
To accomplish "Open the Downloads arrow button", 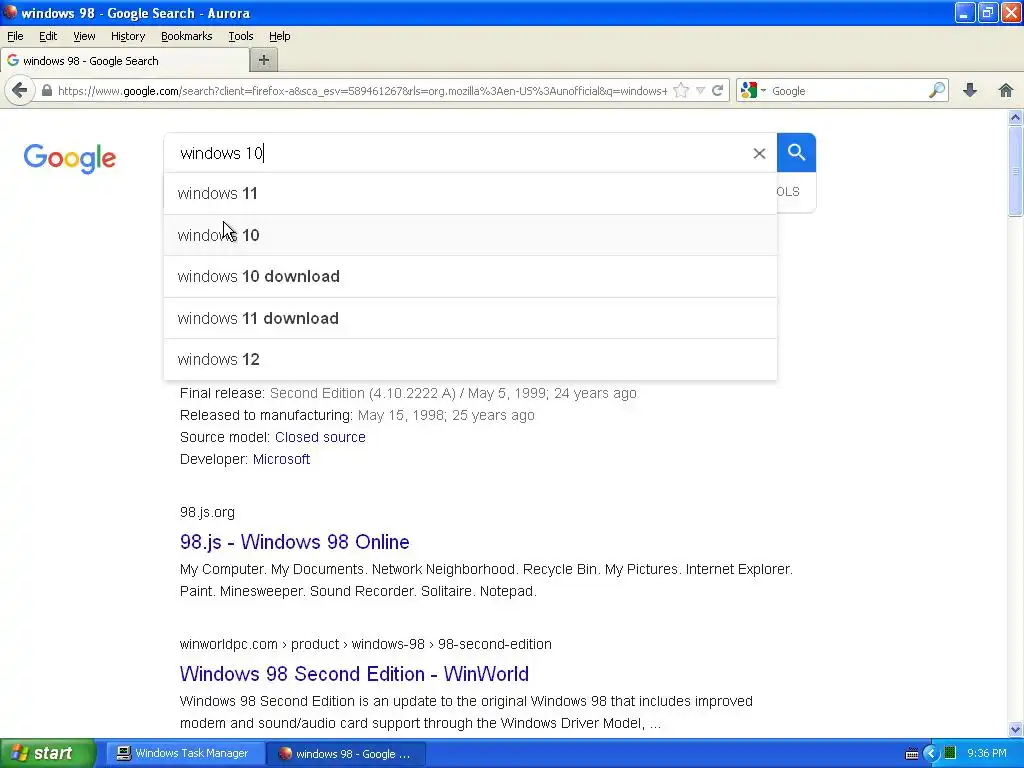I will pos(970,90).
